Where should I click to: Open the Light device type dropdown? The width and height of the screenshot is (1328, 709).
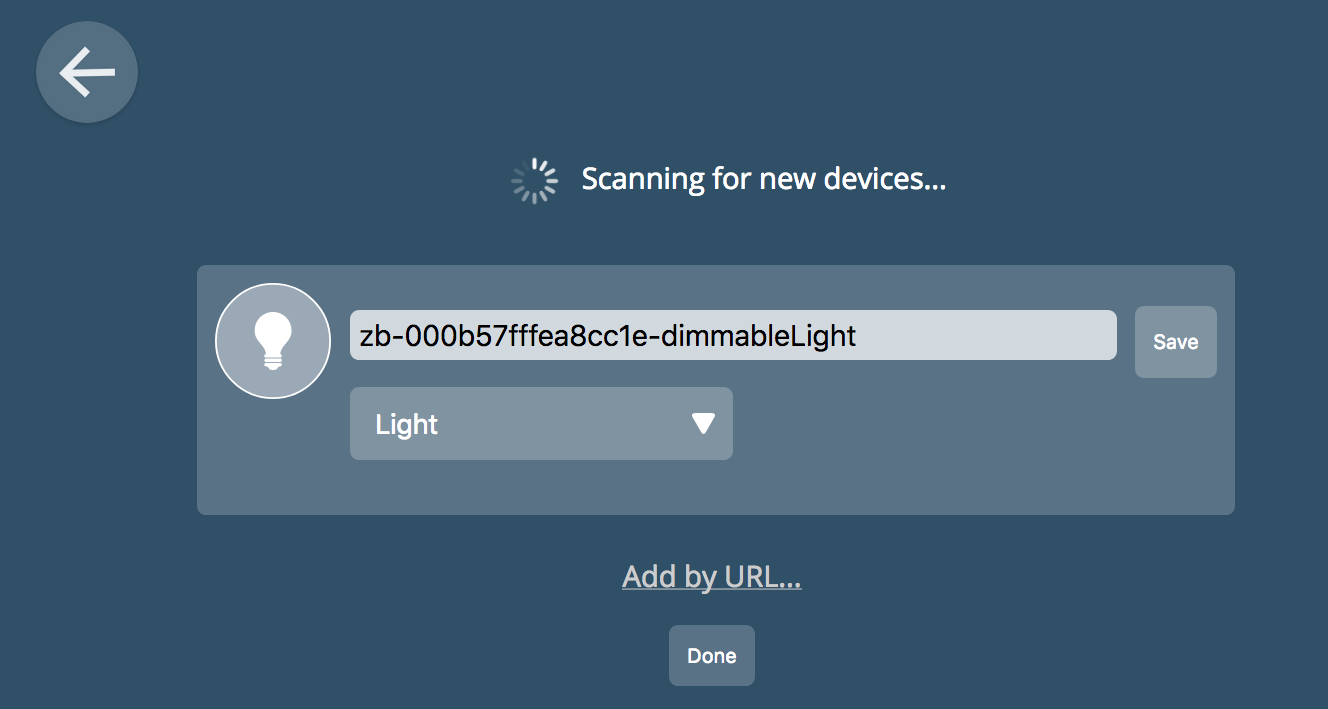tap(541, 424)
